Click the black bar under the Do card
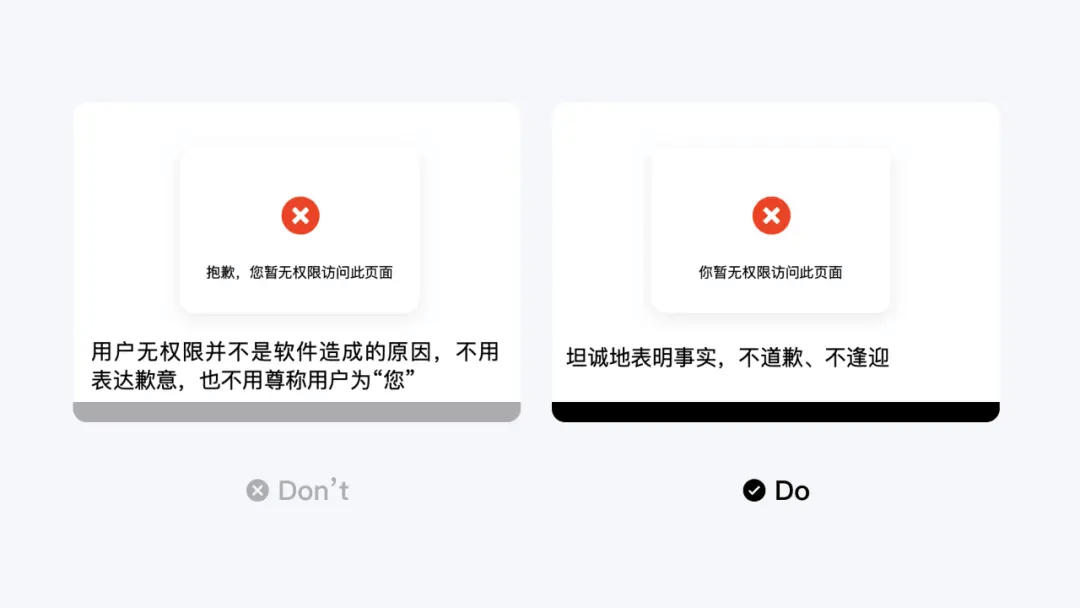This screenshot has height=608, width=1080. pyautogui.click(x=776, y=412)
